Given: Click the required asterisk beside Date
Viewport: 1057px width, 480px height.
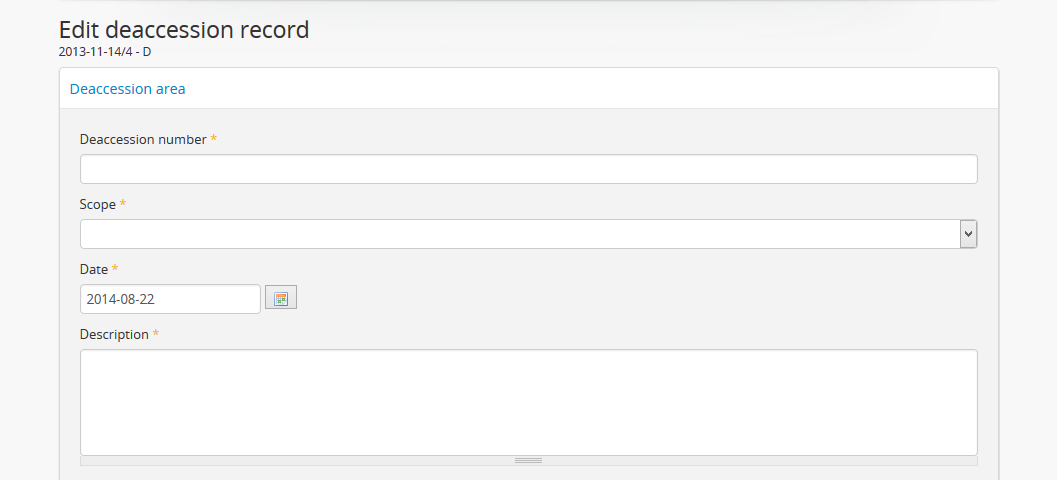Looking at the screenshot, I should pyautogui.click(x=115, y=269).
